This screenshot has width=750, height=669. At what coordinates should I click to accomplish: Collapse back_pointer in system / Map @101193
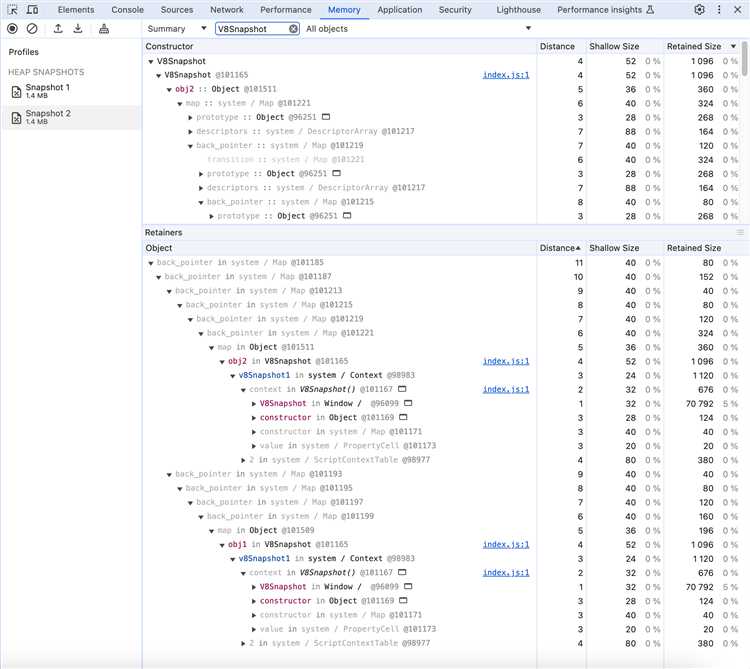[x=169, y=474]
